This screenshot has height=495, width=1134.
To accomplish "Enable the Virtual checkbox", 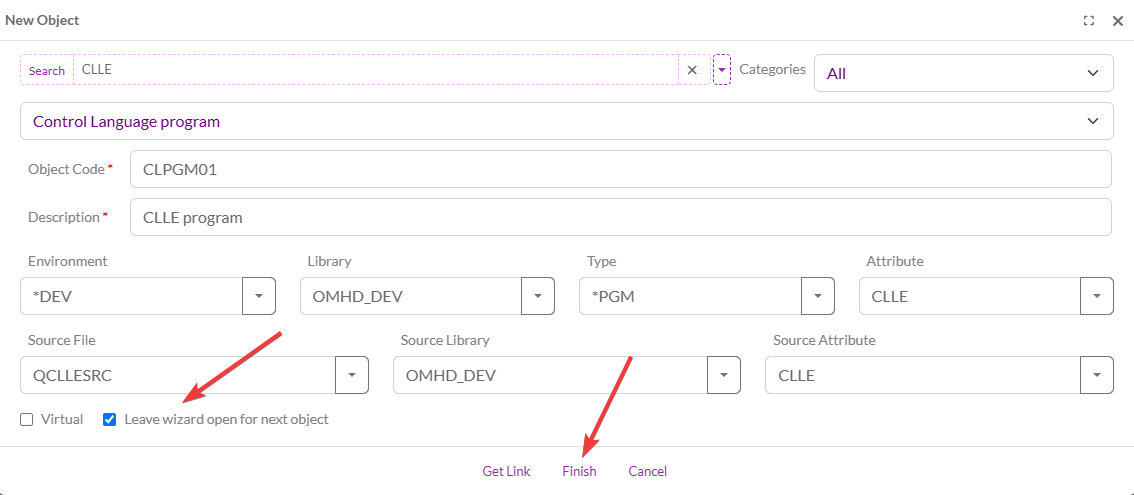I will pyautogui.click(x=27, y=420).
